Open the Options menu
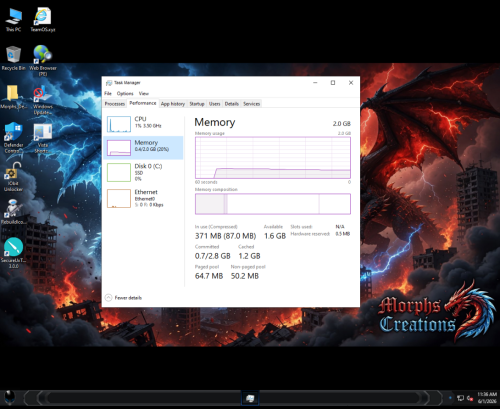This screenshot has height=409, width=500. pyautogui.click(x=125, y=93)
